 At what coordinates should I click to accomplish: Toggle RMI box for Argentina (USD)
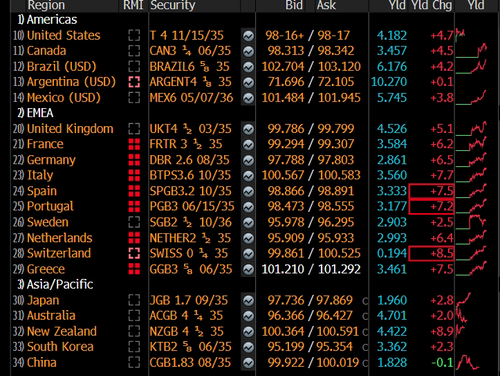pyautogui.click(x=134, y=82)
